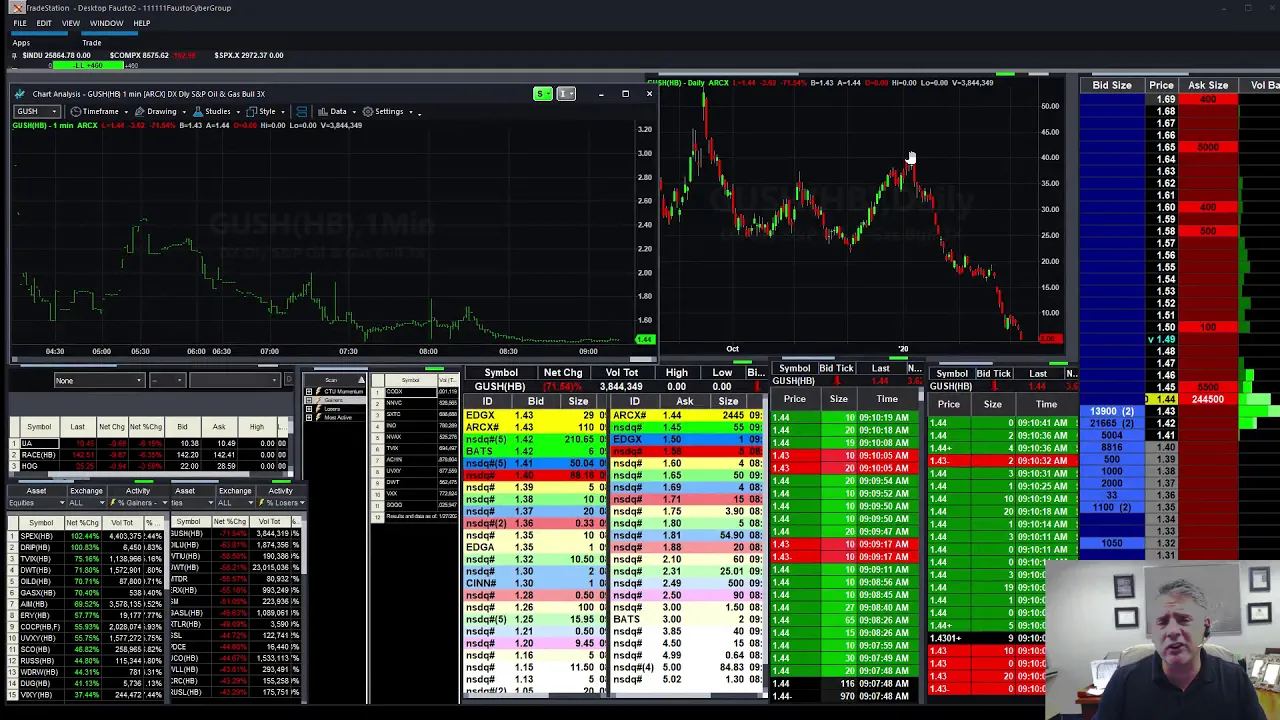Click Net %Chg column header in watchlist
The image size is (1280, 720).
pyautogui.click(x=145, y=427)
